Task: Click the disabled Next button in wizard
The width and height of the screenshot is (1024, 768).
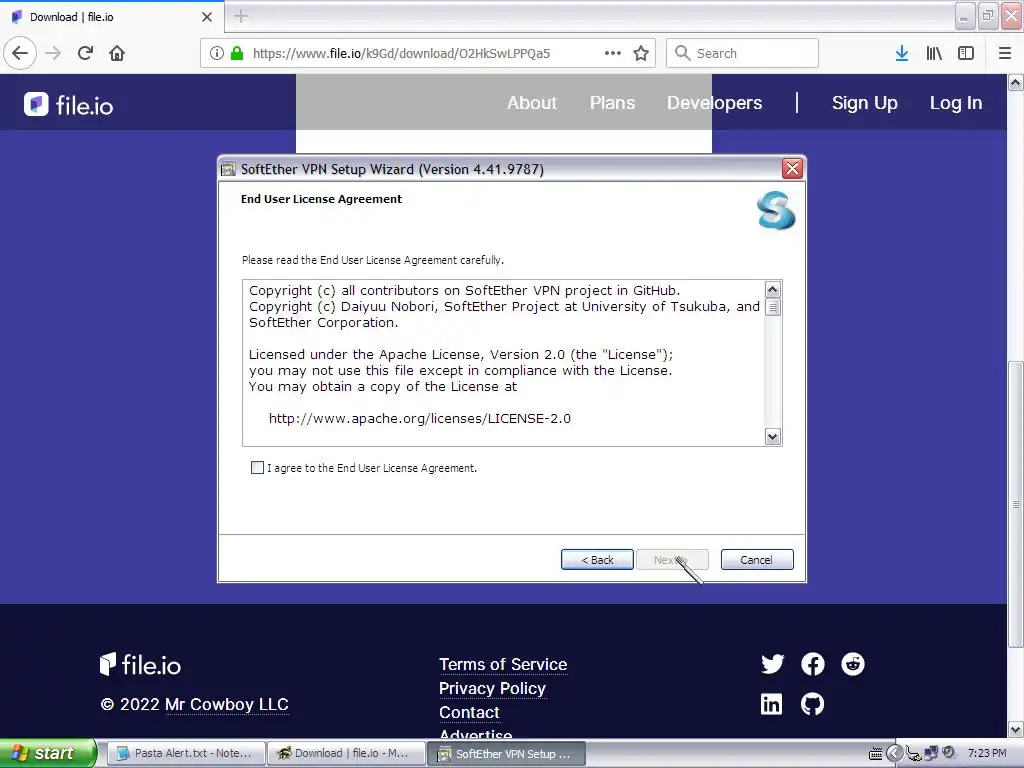Action: (672, 560)
